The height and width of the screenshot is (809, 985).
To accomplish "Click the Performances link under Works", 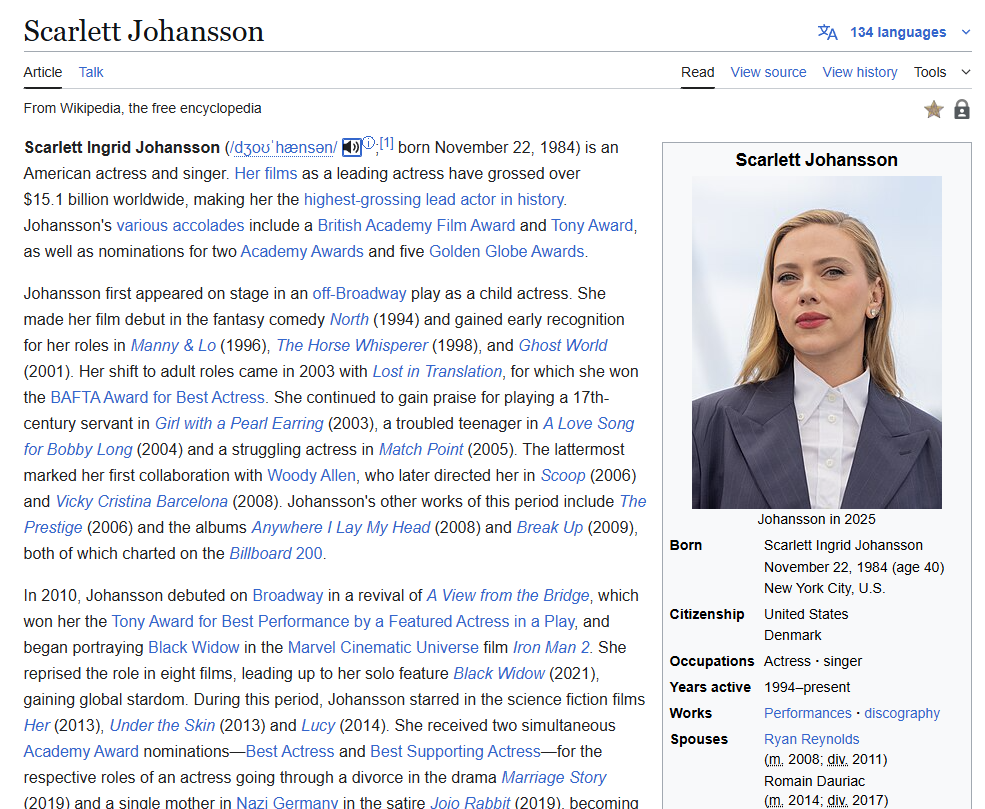I will pos(807,713).
